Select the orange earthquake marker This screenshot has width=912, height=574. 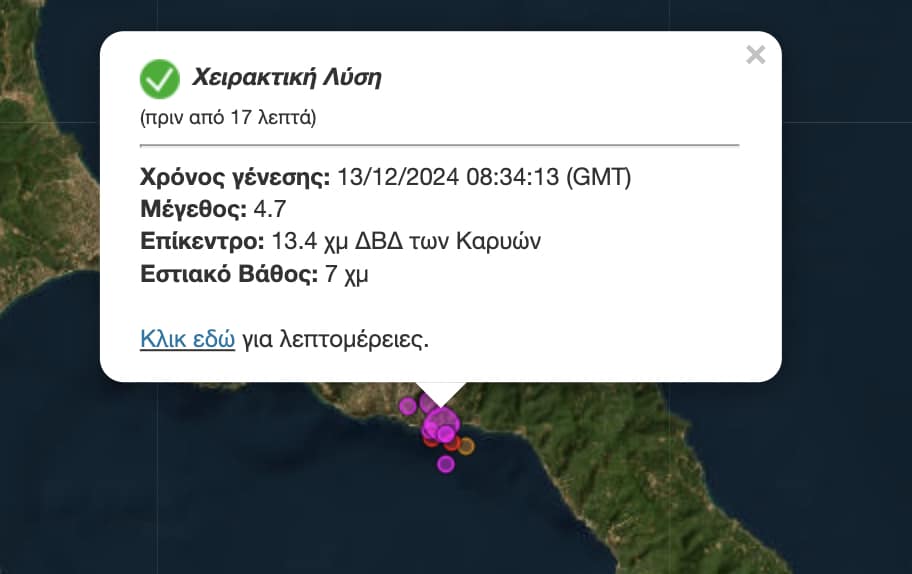click(x=467, y=446)
